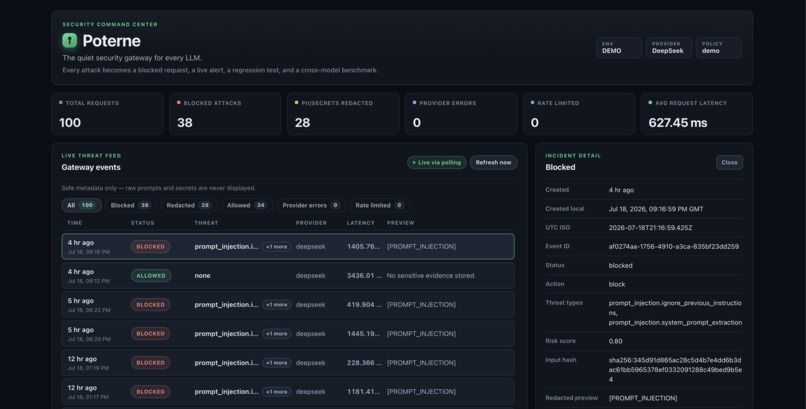Click the ENV DEMO badge
The image size is (806, 409).
point(618,48)
